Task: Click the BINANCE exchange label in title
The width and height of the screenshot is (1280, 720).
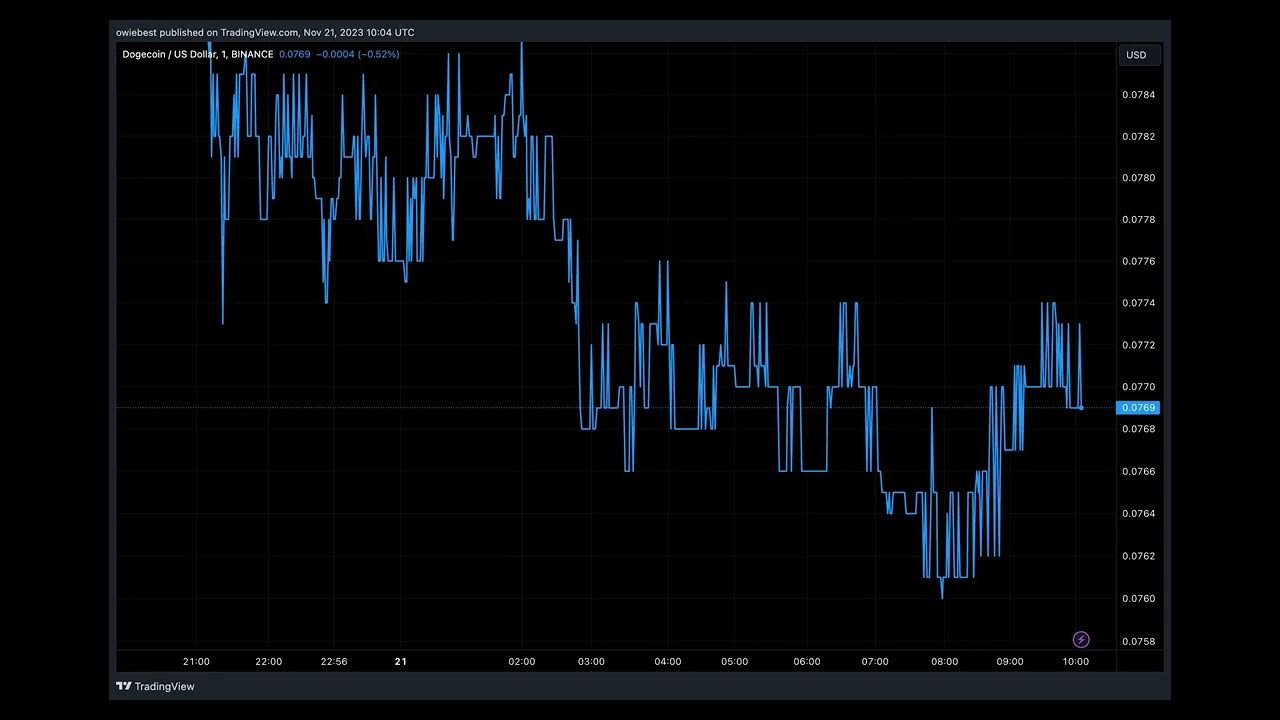Action: (251, 54)
